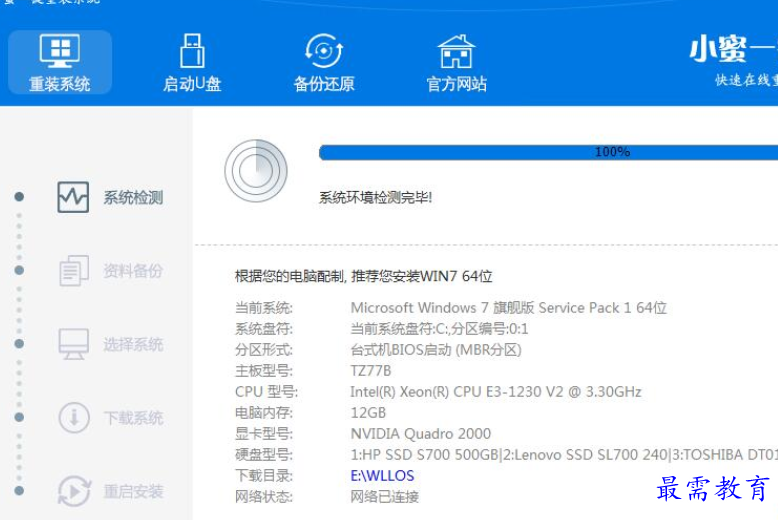Select the 选择系统 step label
The image size is (778, 520).
133,344
